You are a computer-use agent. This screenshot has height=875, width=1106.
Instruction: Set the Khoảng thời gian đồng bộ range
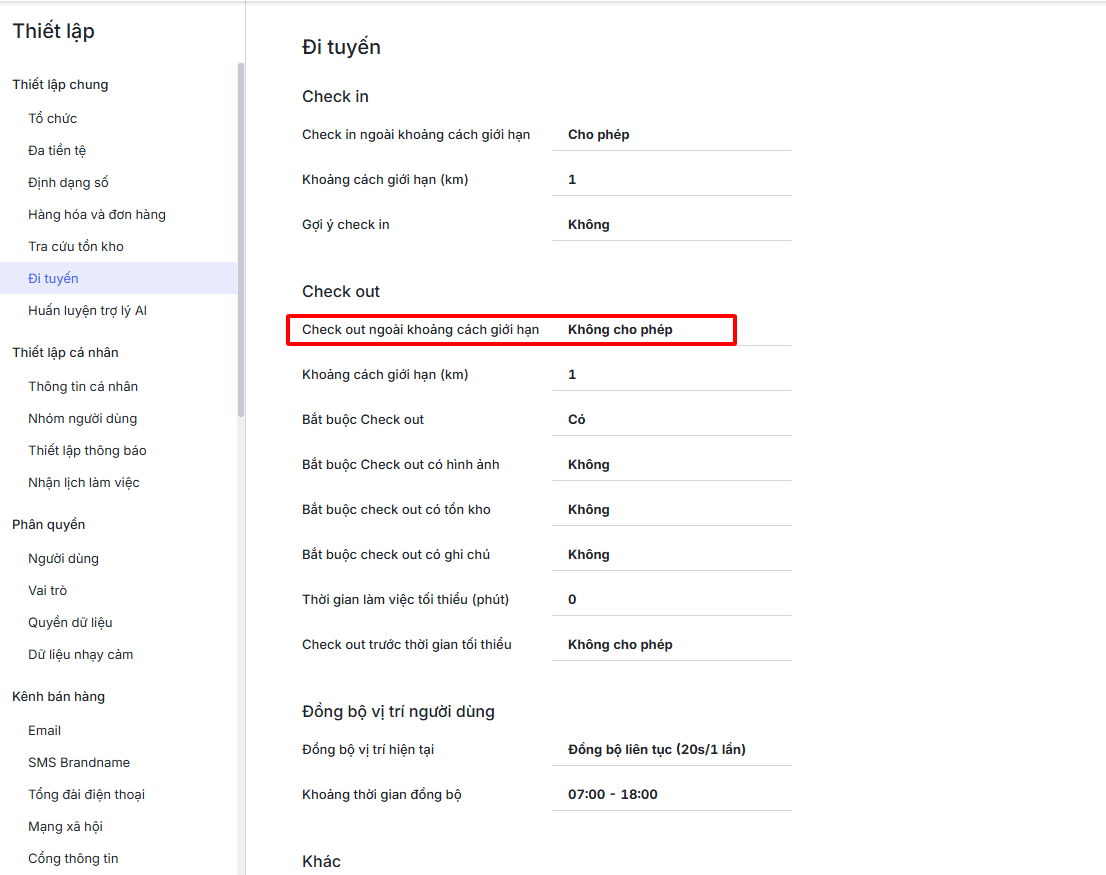(x=671, y=795)
